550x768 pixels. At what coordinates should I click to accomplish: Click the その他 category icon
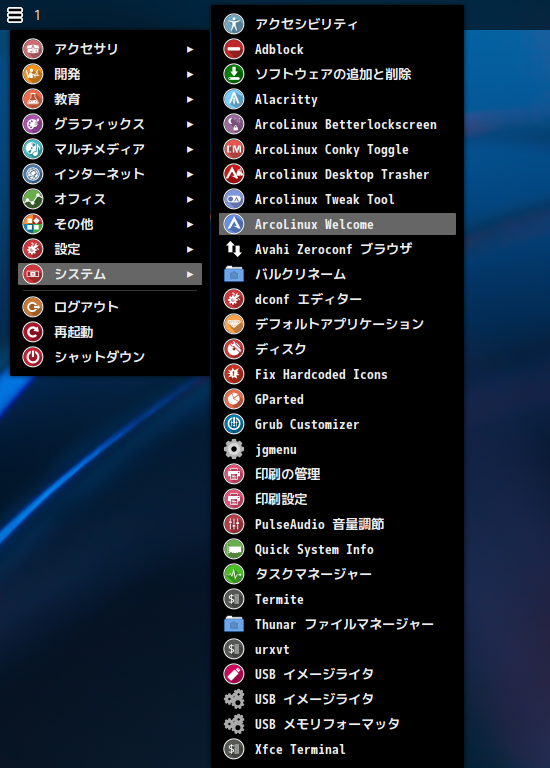(33, 224)
